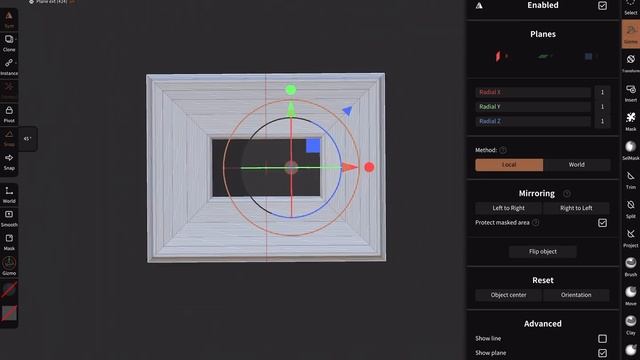
Task: Select the Brush sculpt tool
Action: [x=631, y=267]
